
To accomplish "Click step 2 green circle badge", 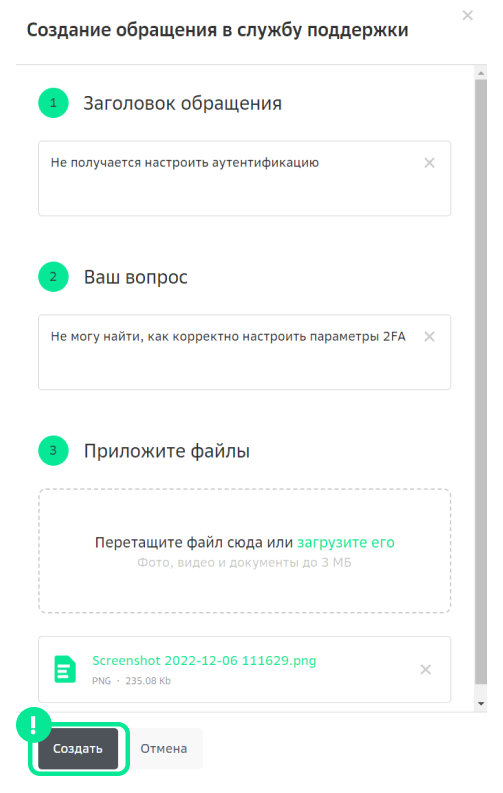I will point(53,277).
